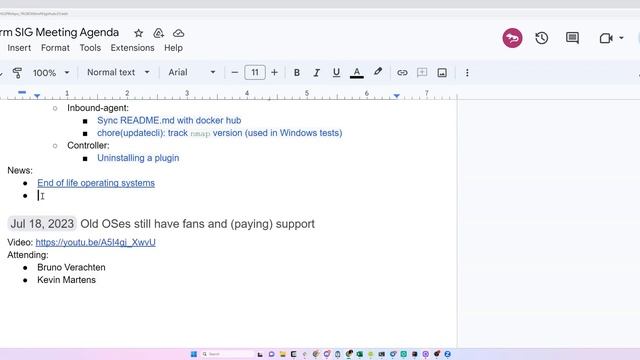The height and width of the screenshot is (360, 640).
Task: Decrease font size with minus button
Action: [235, 73]
